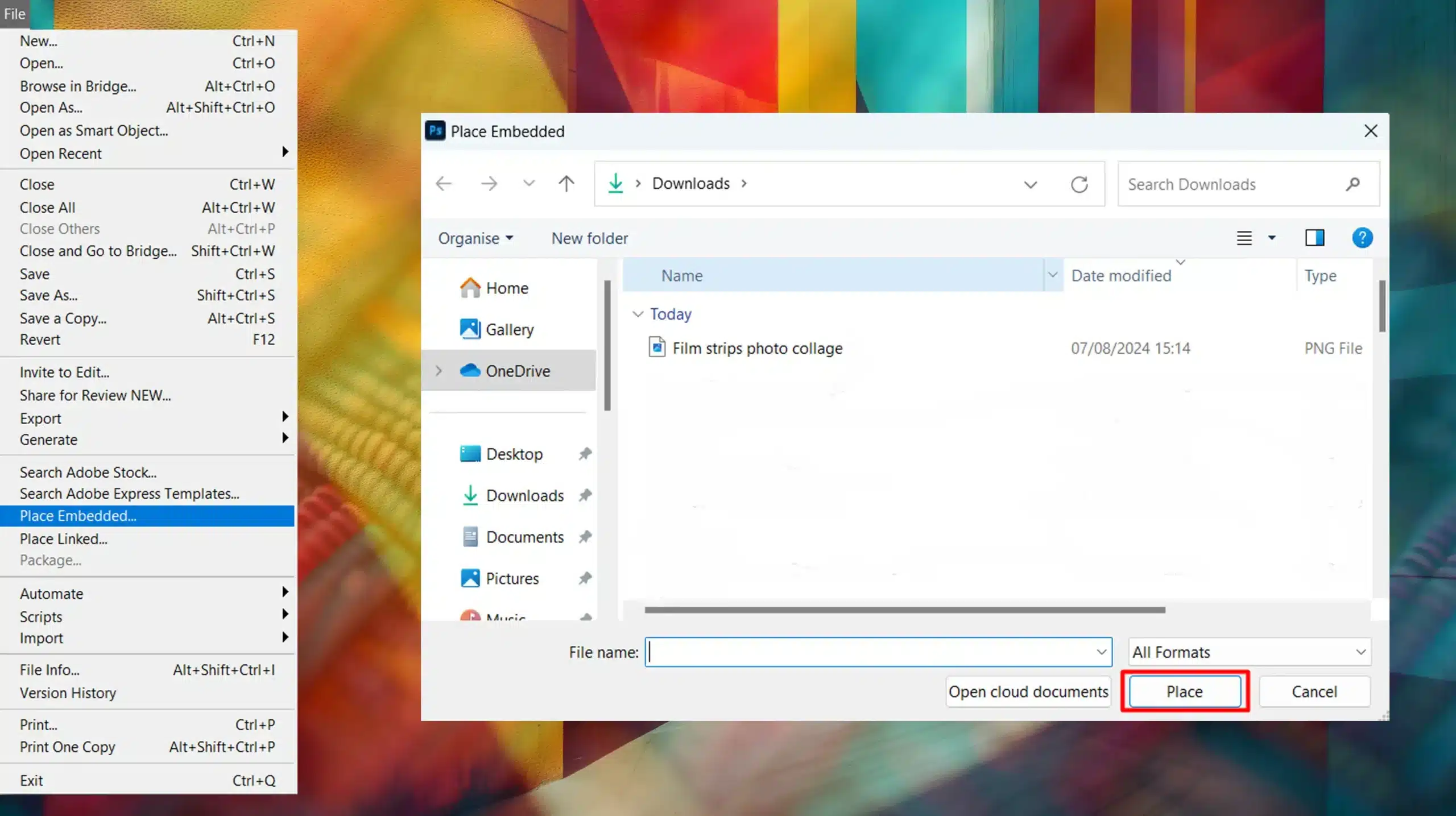
Task: Go up one folder level arrow
Action: (x=566, y=184)
